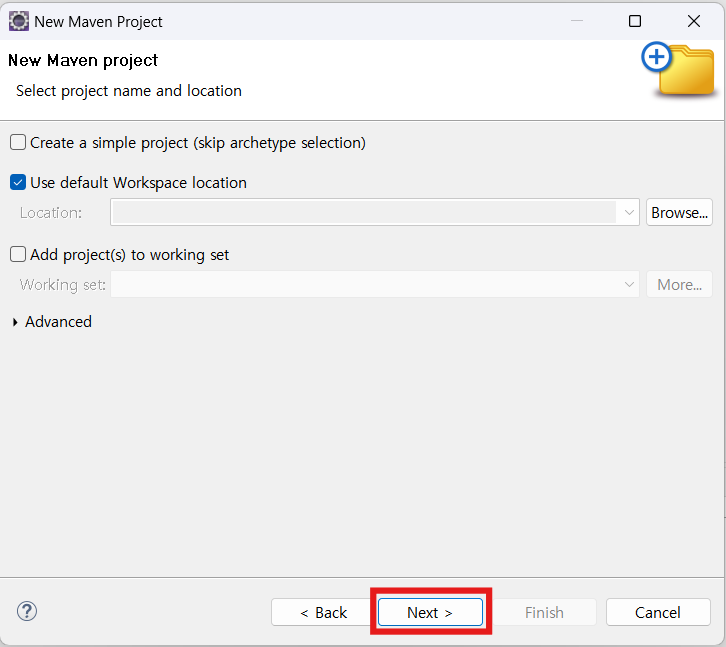Click the Finish button
The image size is (726, 647).
pyautogui.click(x=544, y=612)
